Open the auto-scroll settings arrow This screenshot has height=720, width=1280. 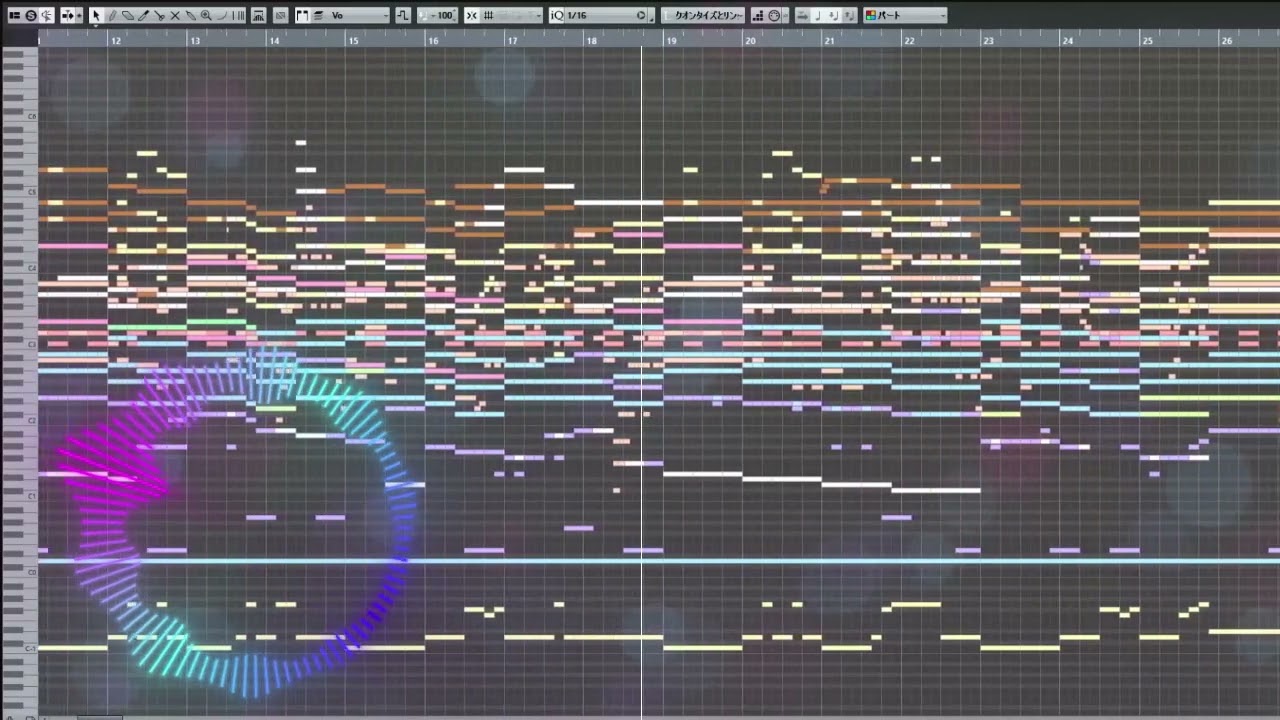(79, 15)
